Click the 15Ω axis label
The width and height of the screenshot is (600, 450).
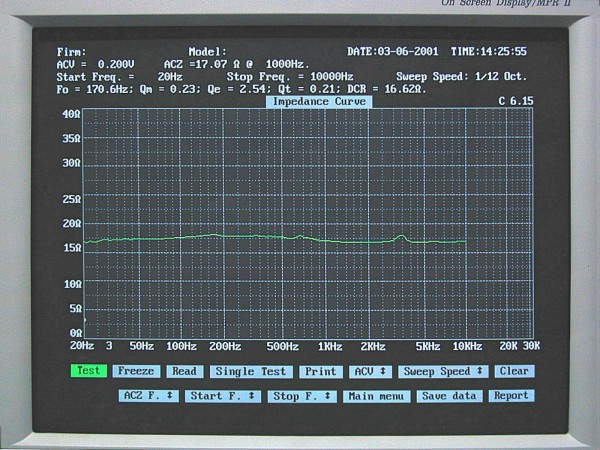pos(72,248)
